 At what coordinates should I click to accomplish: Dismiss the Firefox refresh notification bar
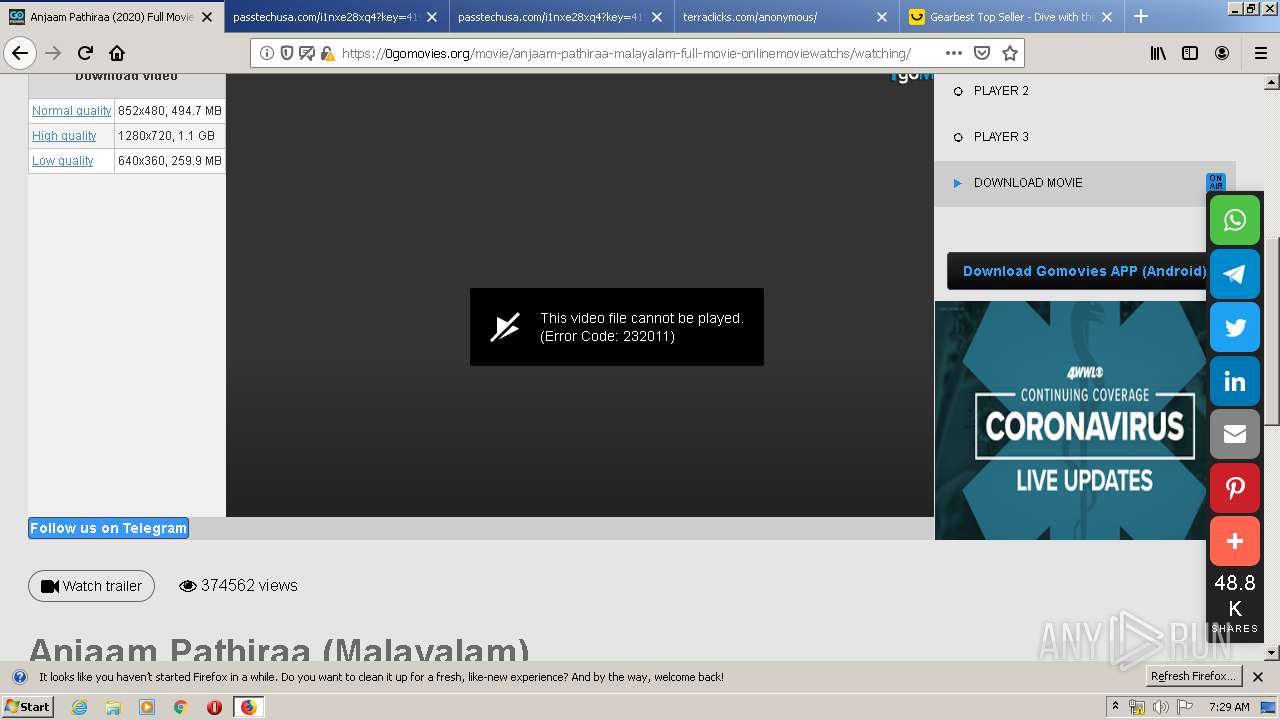click(x=1258, y=677)
